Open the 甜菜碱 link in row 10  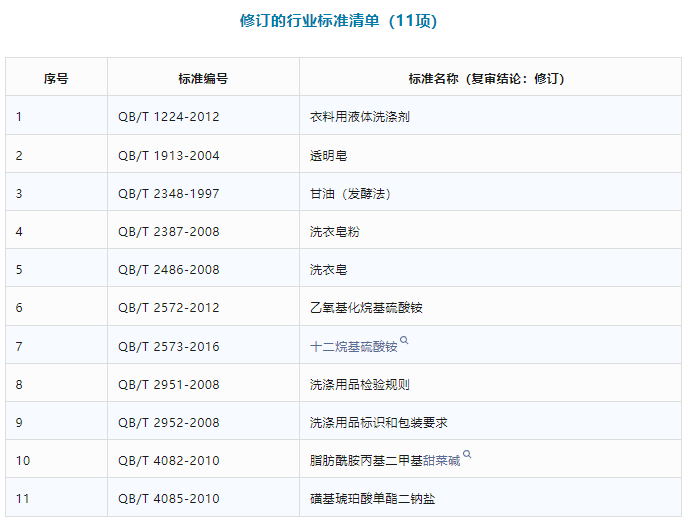[x=442, y=461]
